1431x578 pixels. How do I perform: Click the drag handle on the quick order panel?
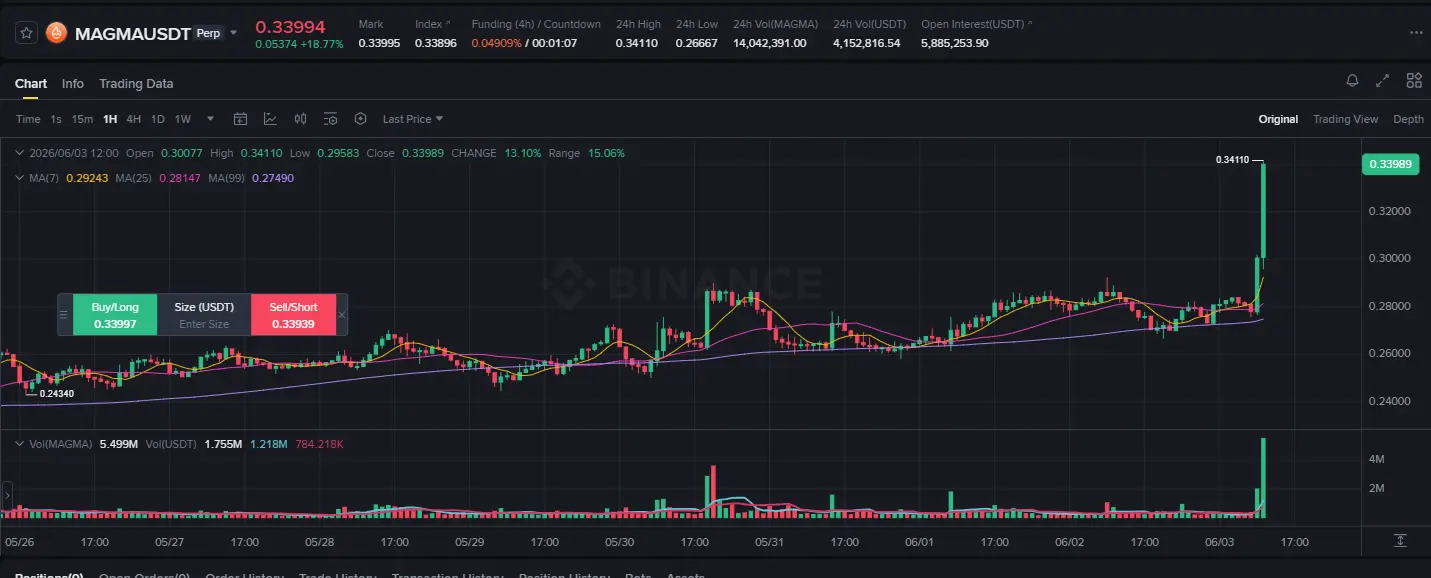tap(65, 315)
